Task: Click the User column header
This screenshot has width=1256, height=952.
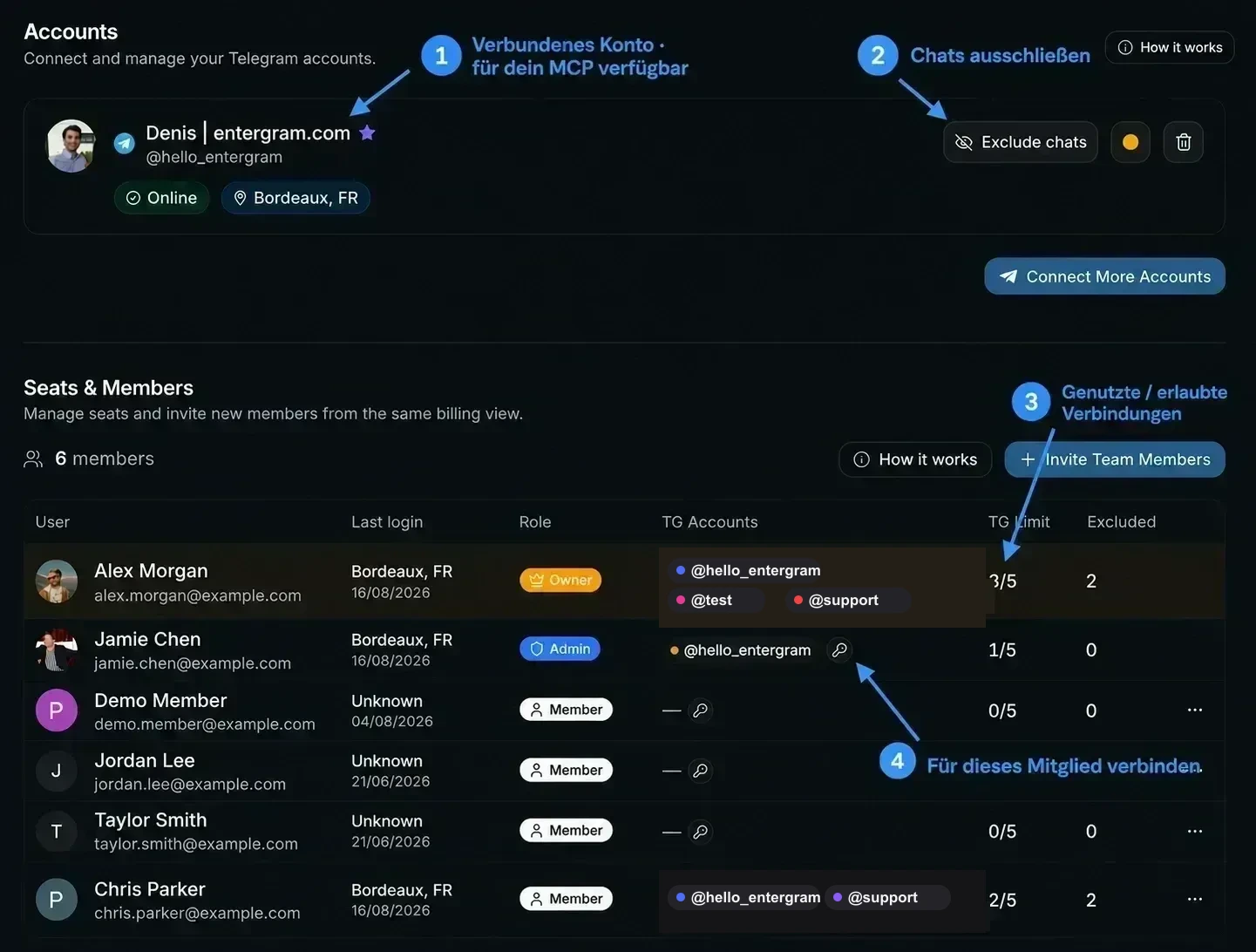Action: click(x=52, y=522)
